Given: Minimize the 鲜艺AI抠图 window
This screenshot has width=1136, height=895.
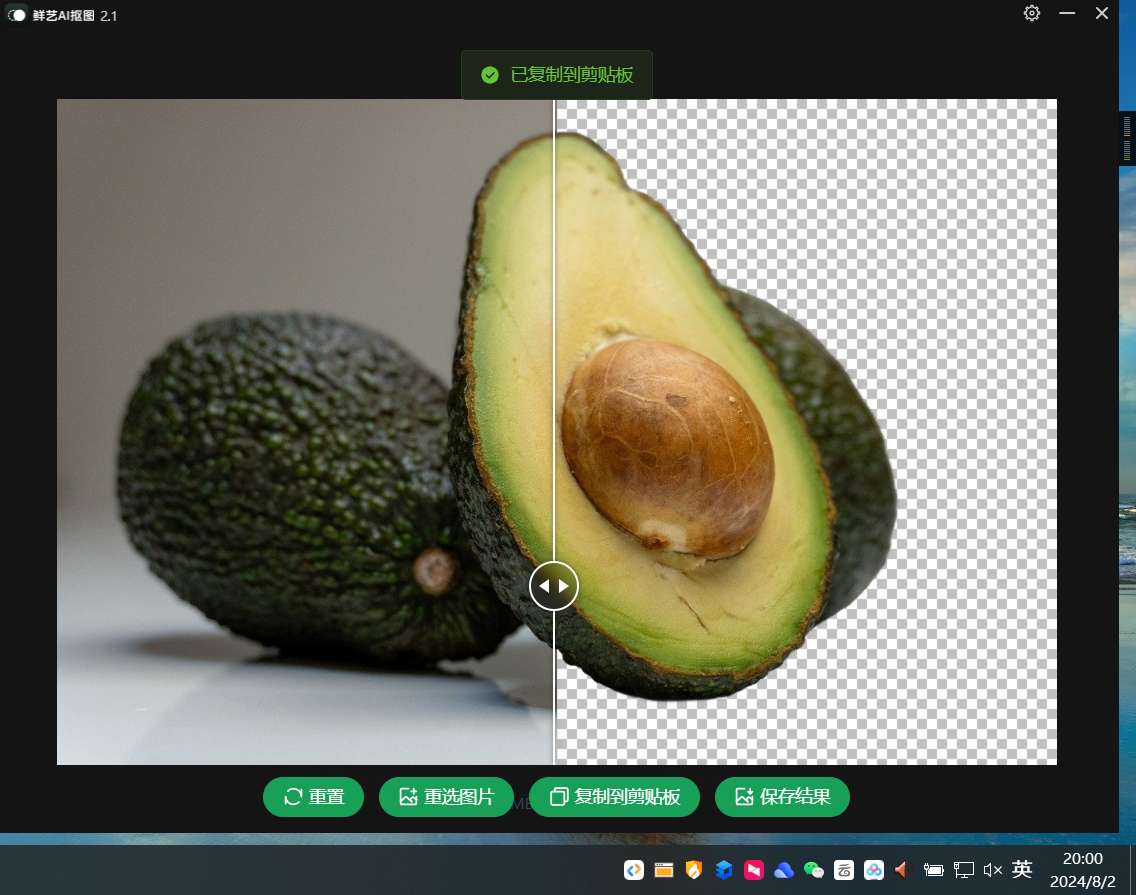Looking at the screenshot, I should click(x=1067, y=13).
